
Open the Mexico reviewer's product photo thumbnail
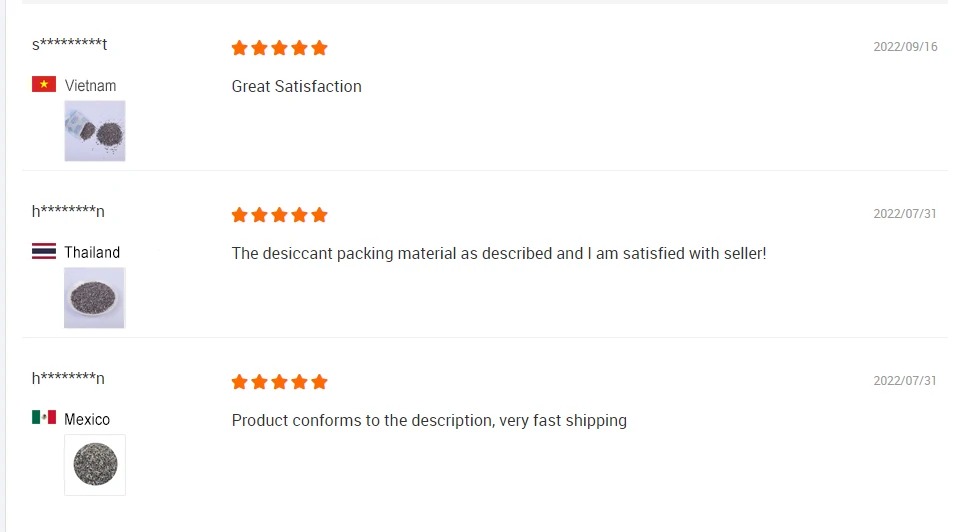click(95, 465)
